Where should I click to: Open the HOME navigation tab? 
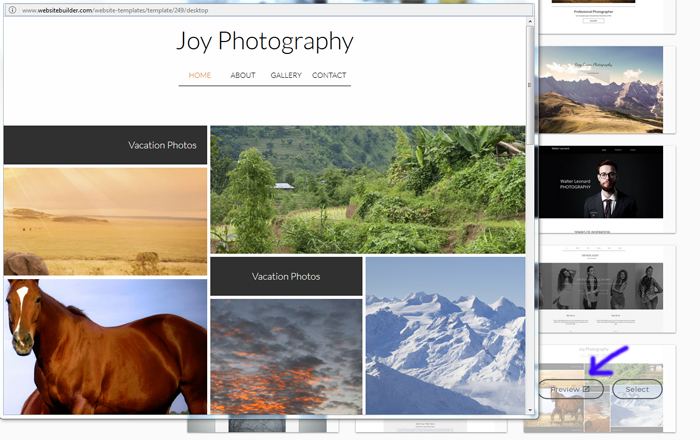point(200,75)
